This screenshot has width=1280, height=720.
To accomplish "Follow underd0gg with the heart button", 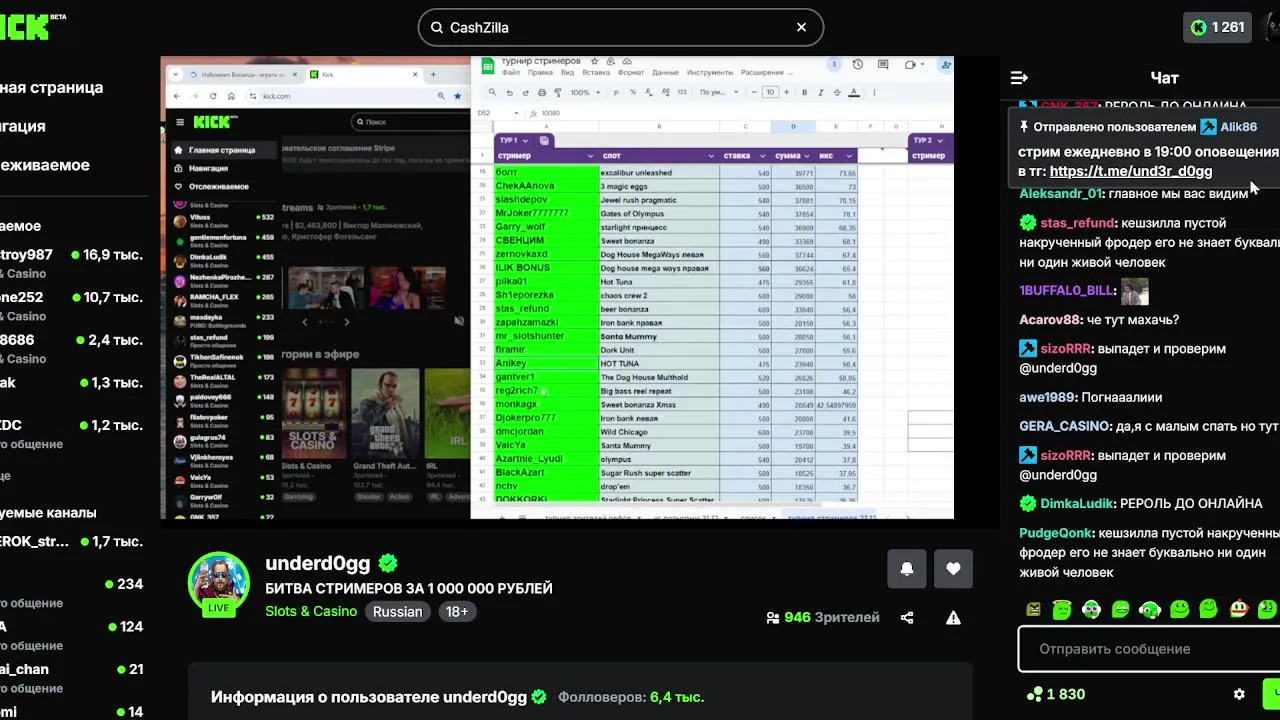I will 953,569.
